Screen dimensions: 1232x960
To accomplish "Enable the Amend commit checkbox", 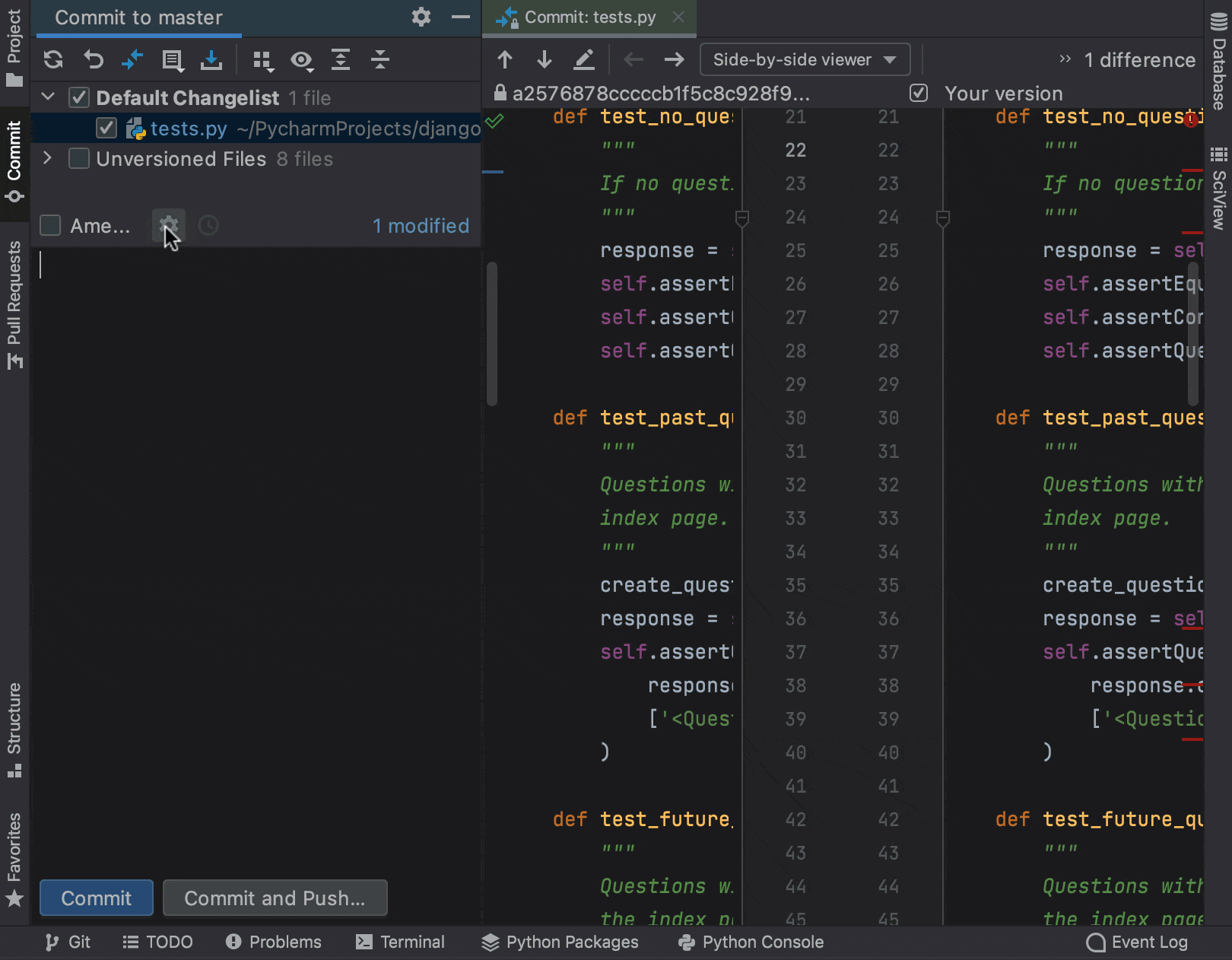I will [50, 226].
